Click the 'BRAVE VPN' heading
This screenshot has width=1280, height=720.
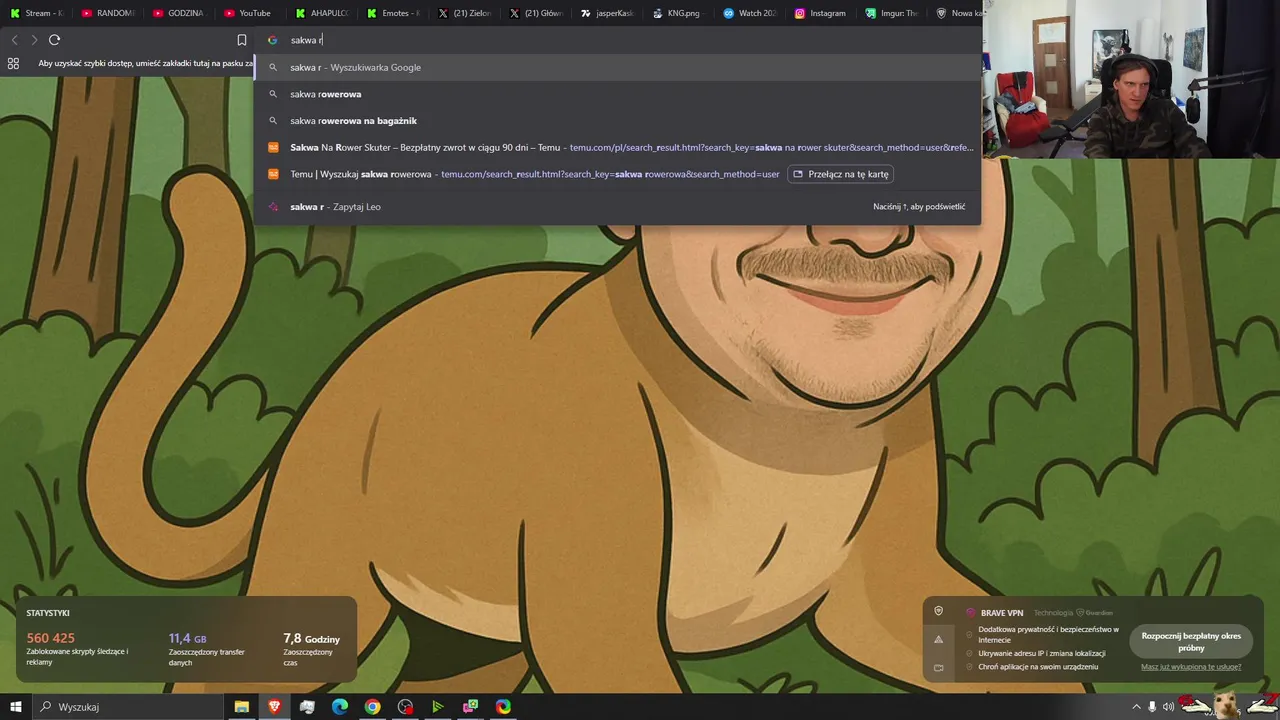(x=1001, y=613)
